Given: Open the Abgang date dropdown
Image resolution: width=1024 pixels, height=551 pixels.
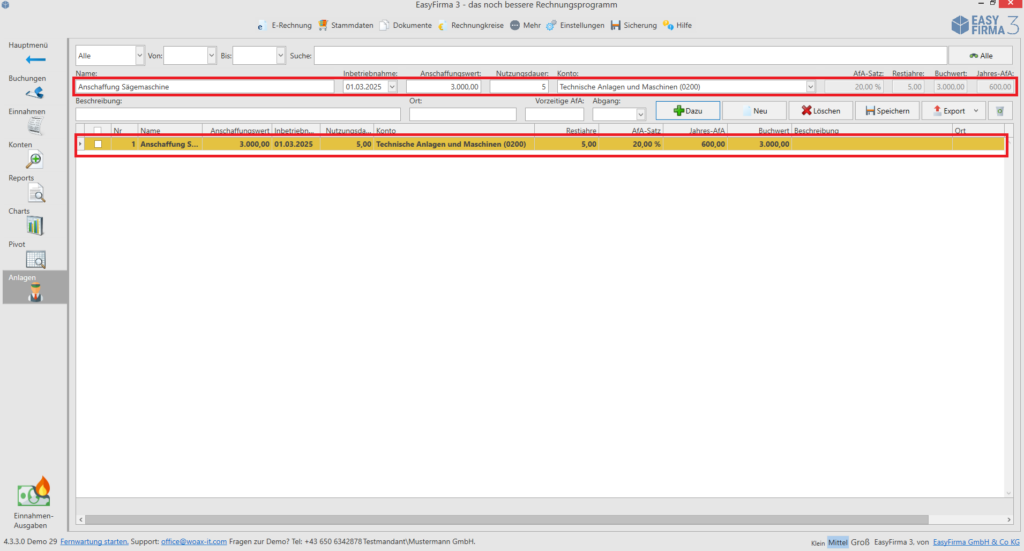Looking at the screenshot, I should (641, 114).
